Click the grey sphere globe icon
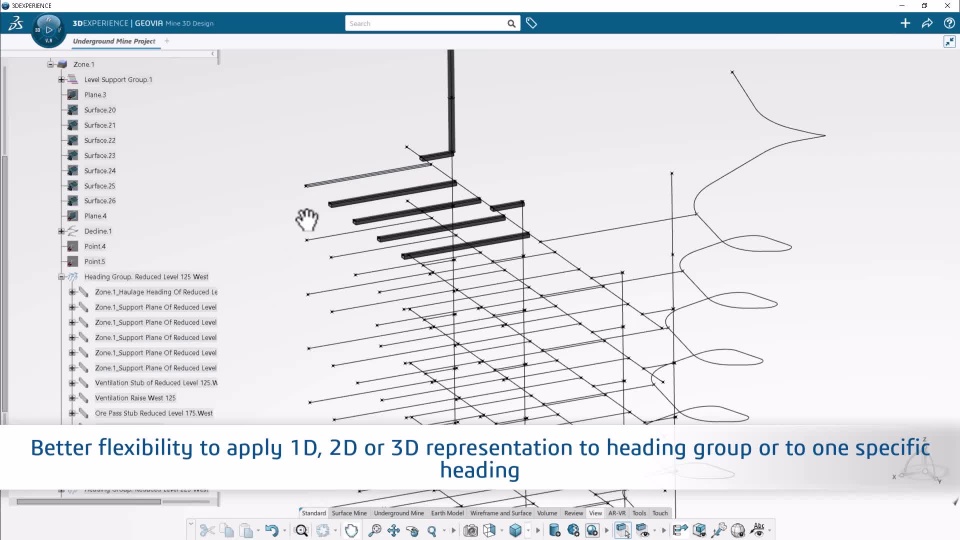Image resolution: width=960 pixels, height=540 pixels. pyautogui.click(x=738, y=530)
